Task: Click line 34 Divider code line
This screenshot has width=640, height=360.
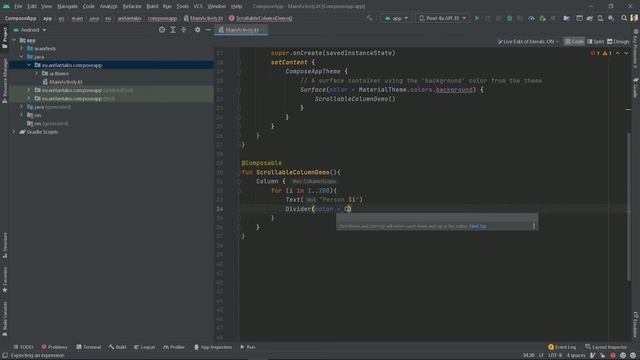Action: pos(318,209)
